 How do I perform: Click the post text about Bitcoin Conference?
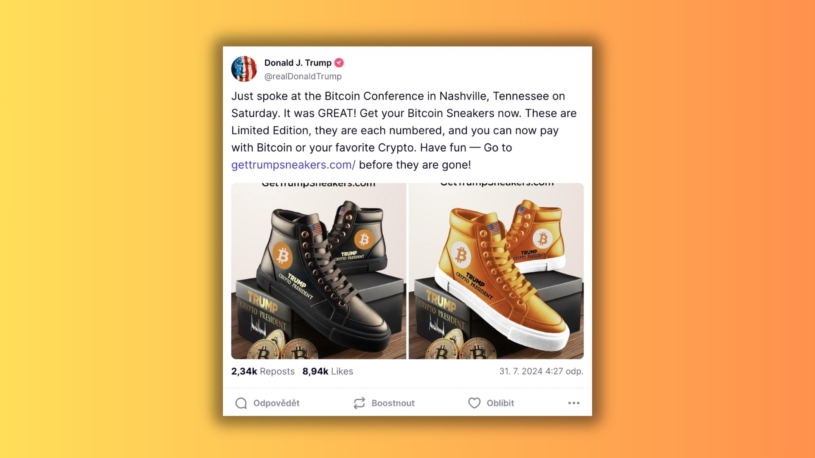(x=404, y=130)
